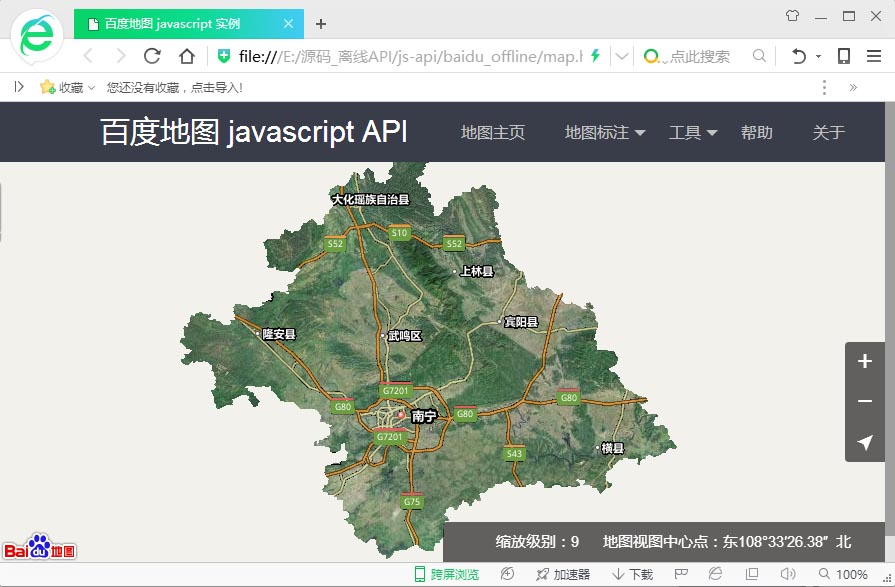Click the lightning speed-mode icon in address bar
895x587 pixels.
594,57
